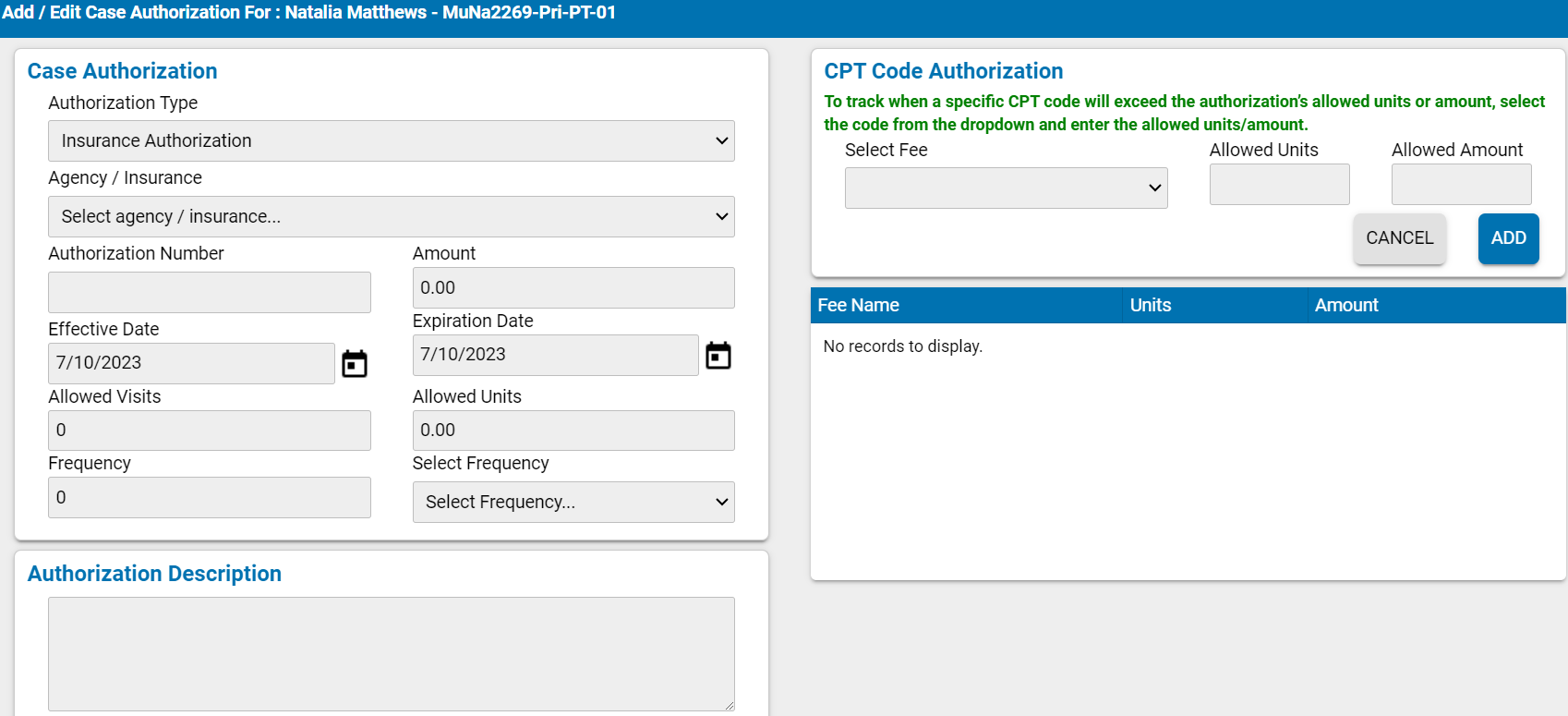Open the Expiration Date calendar picker
1568x716 pixels.
[718, 355]
